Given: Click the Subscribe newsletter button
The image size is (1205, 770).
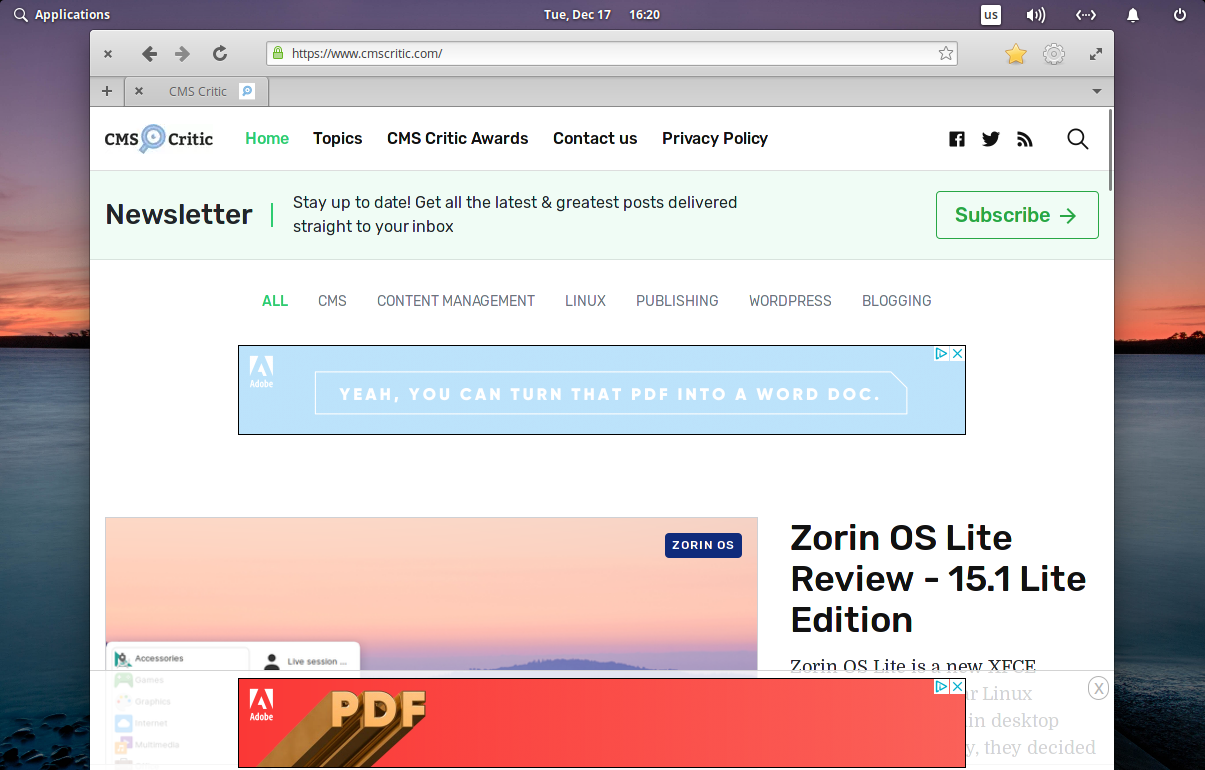Looking at the screenshot, I should click(1017, 215).
